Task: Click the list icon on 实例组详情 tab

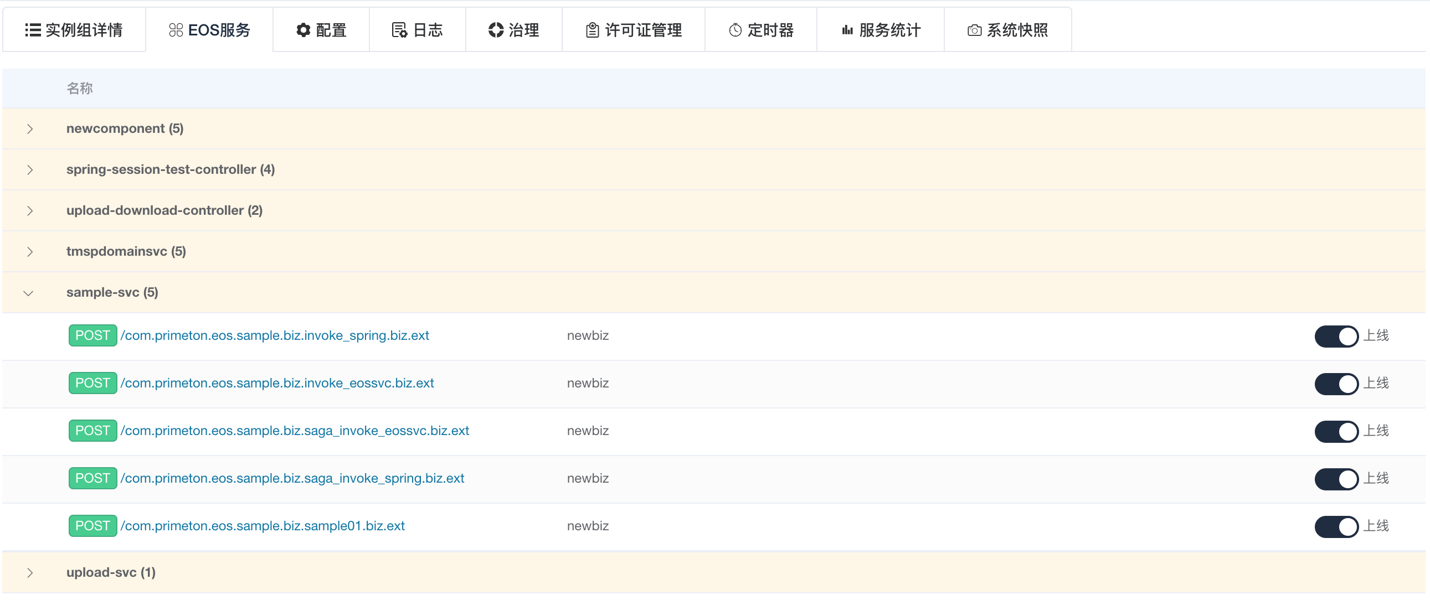Action: tap(33, 30)
